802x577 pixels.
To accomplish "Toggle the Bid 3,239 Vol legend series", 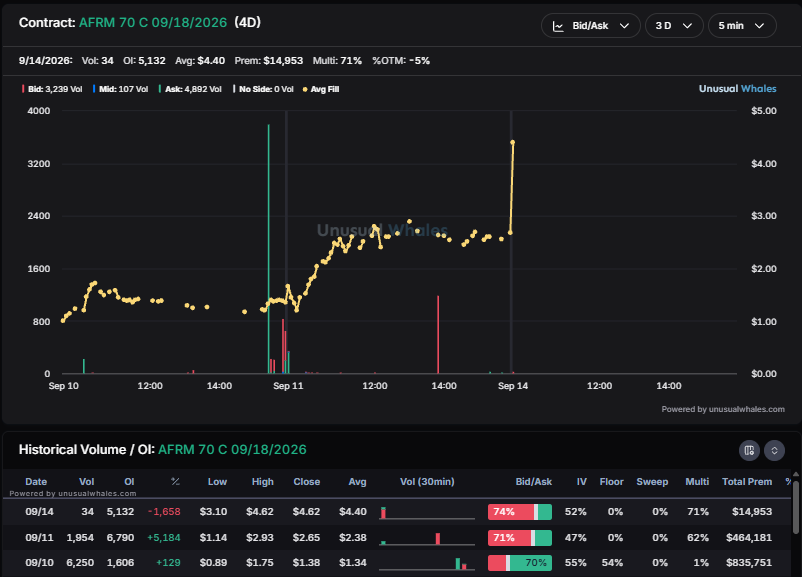I will click(52, 89).
